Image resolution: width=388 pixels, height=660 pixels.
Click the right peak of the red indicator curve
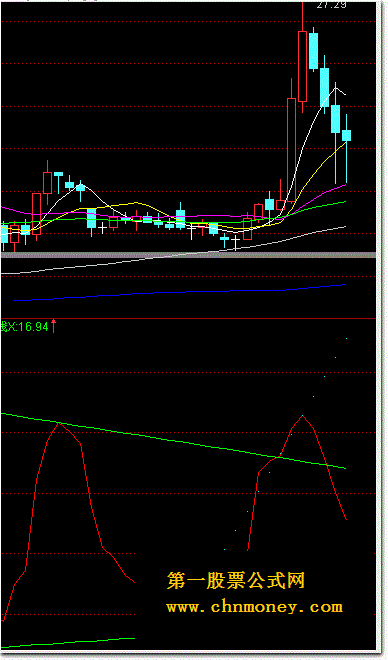(x=303, y=416)
